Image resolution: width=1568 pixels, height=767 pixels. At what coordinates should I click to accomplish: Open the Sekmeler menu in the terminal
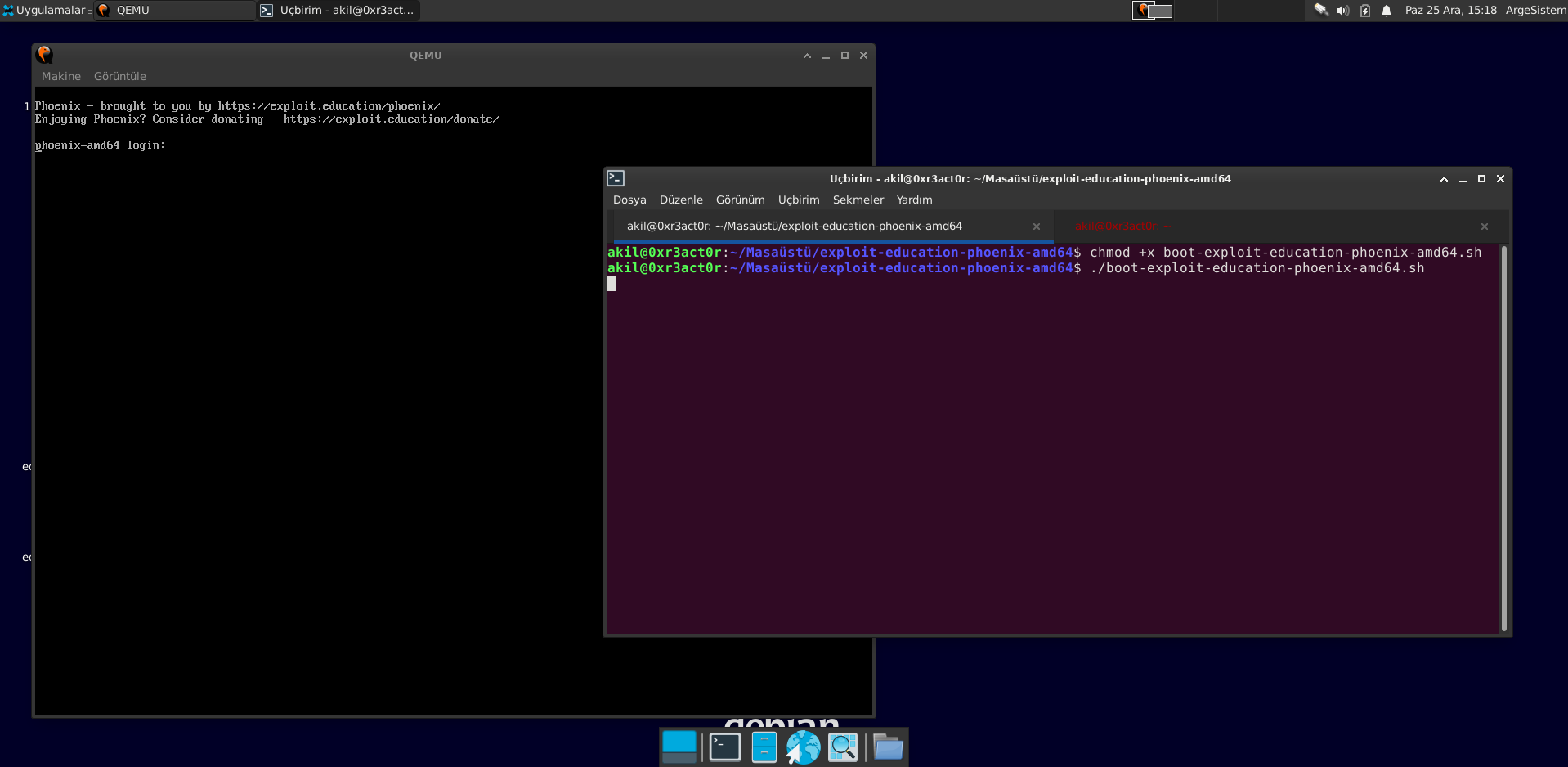click(x=858, y=200)
